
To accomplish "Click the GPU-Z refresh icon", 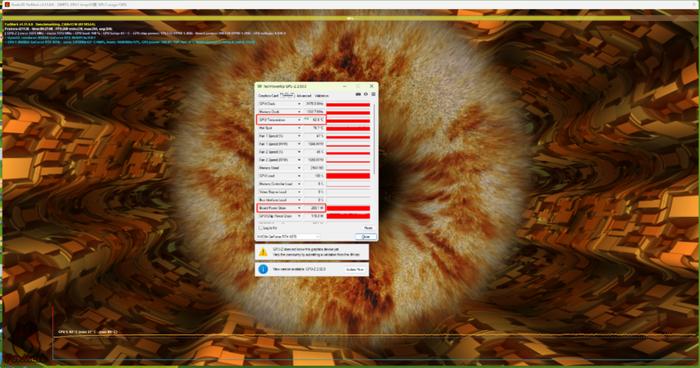I will 366,94.
